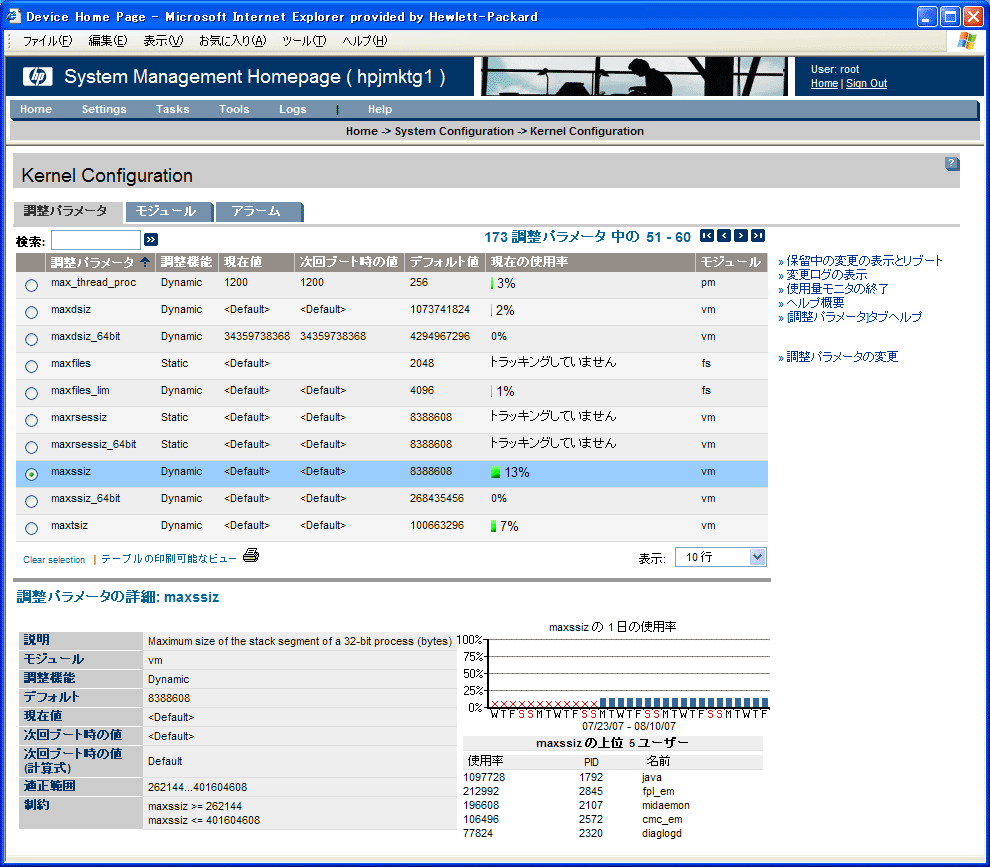The width and height of the screenshot is (990, 867).
Task: Switch to the 調整パラメータ tab
Action: [66, 212]
